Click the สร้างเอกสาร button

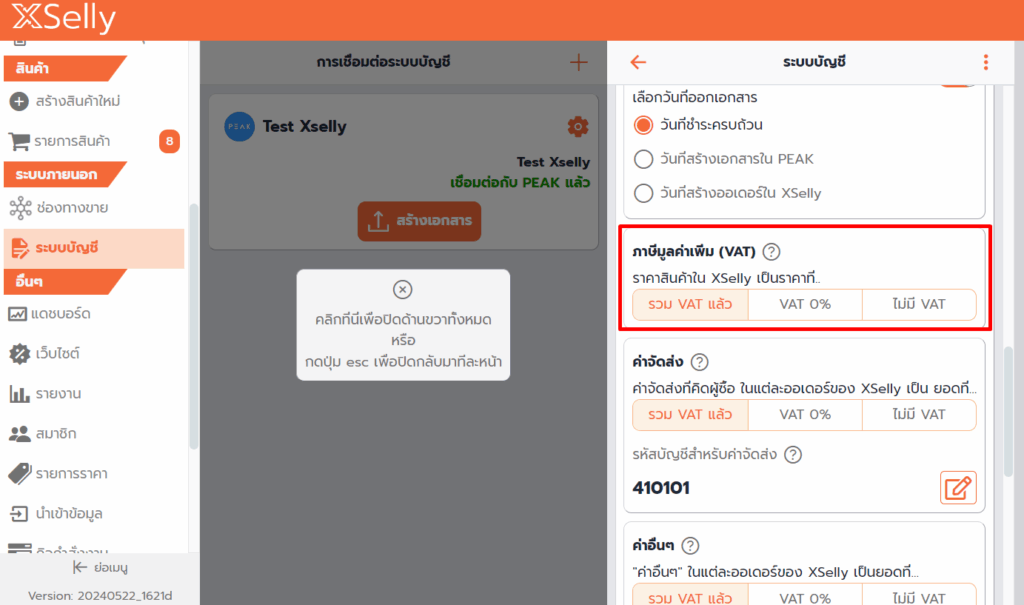(419, 221)
